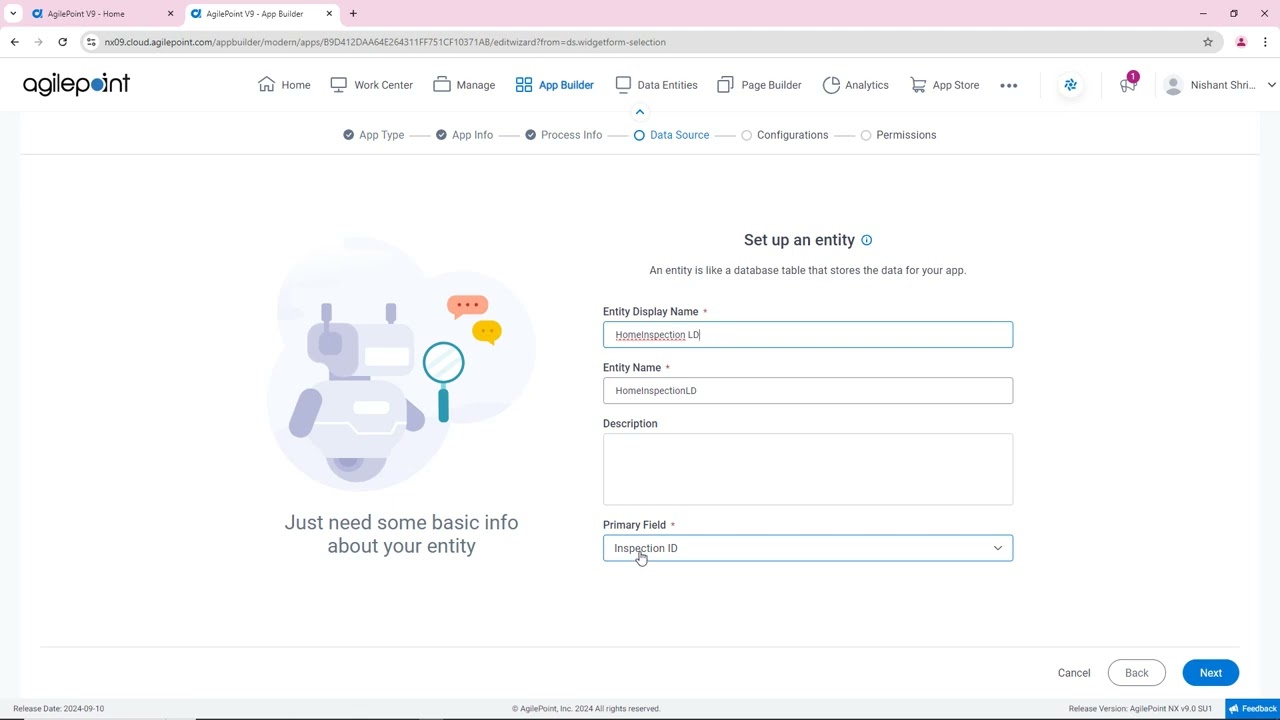Image resolution: width=1280 pixels, height=720 pixels.
Task: Close the App Builder browser tab
Action: (x=329, y=14)
